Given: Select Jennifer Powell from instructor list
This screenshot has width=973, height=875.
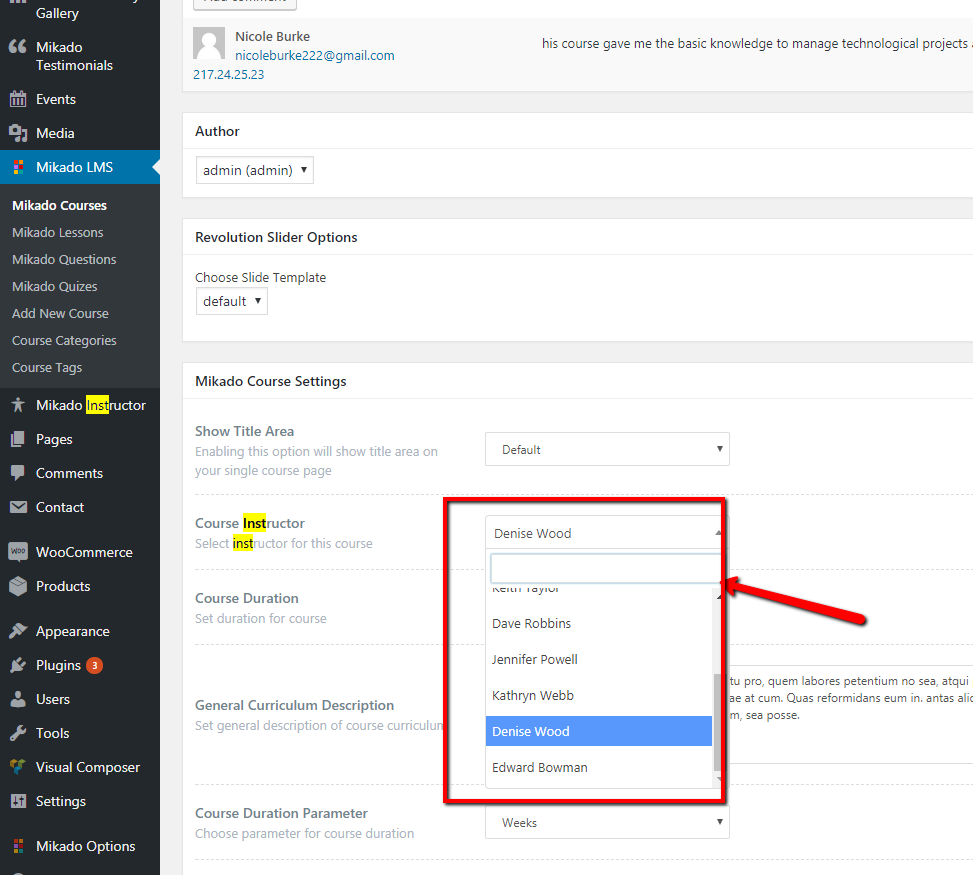Looking at the screenshot, I should [599, 659].
